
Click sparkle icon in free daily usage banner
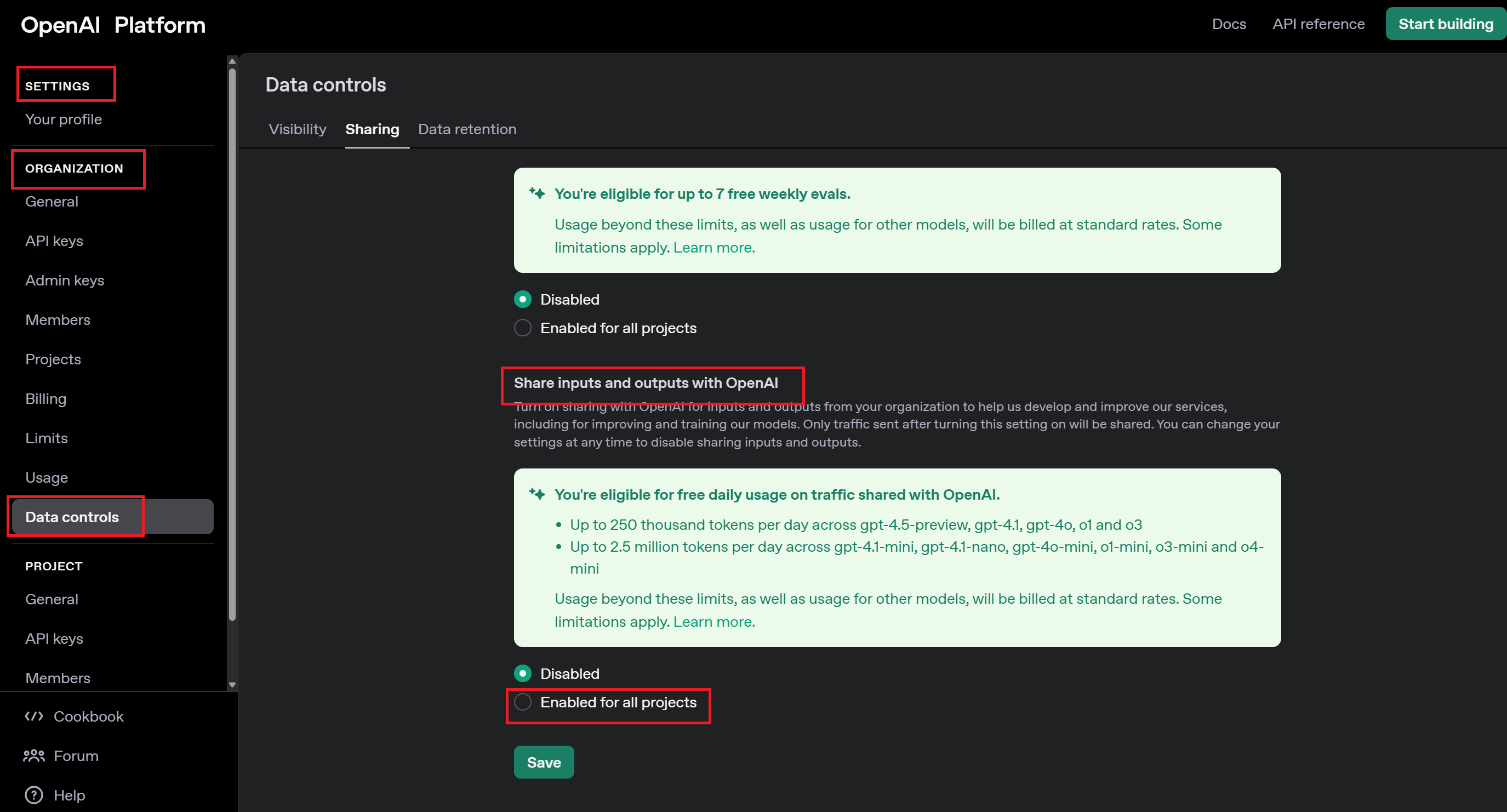[x=536, y=494]
